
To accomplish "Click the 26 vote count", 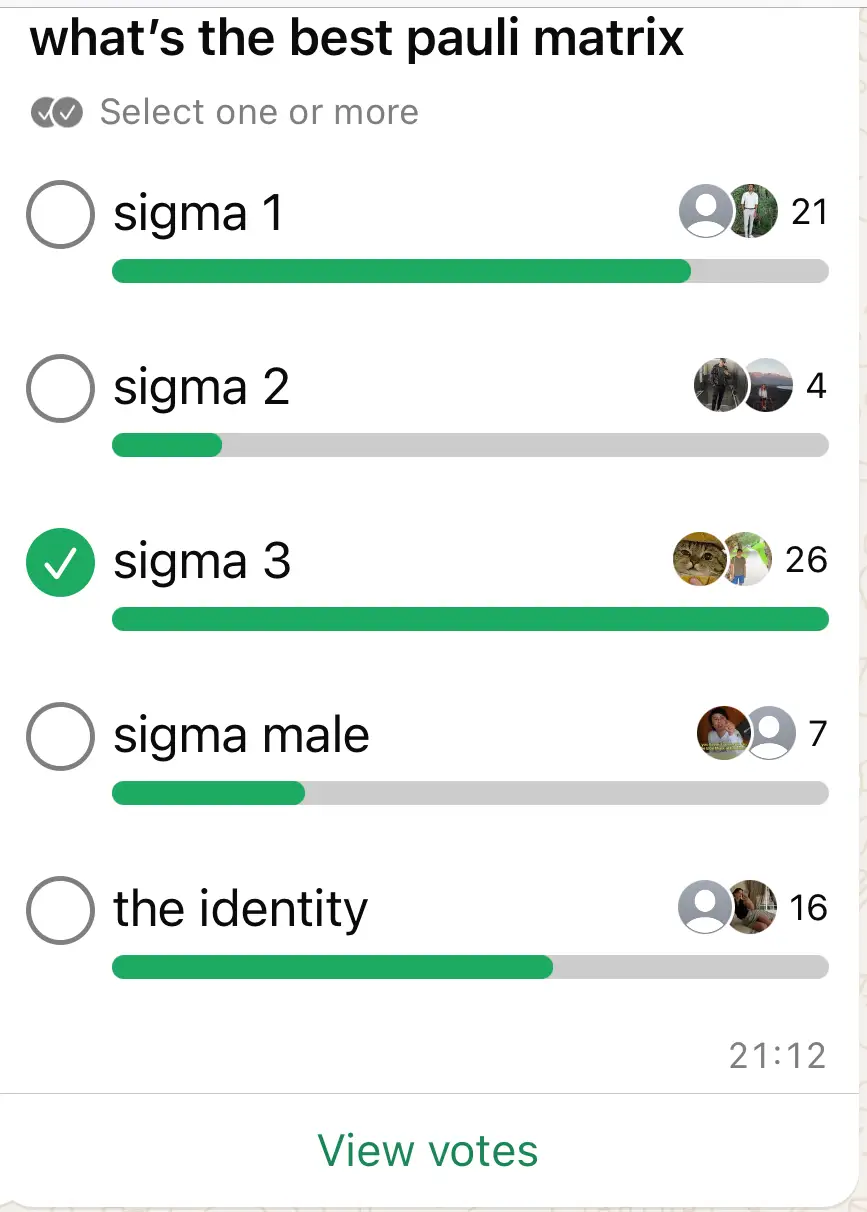I will (x=806, y=560).
